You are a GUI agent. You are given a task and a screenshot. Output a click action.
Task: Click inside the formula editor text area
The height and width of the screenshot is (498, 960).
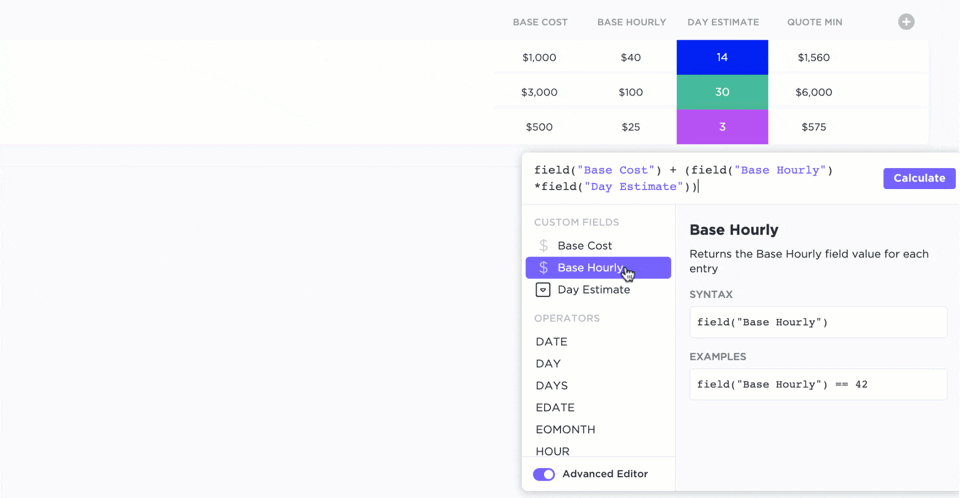point(700,178)
